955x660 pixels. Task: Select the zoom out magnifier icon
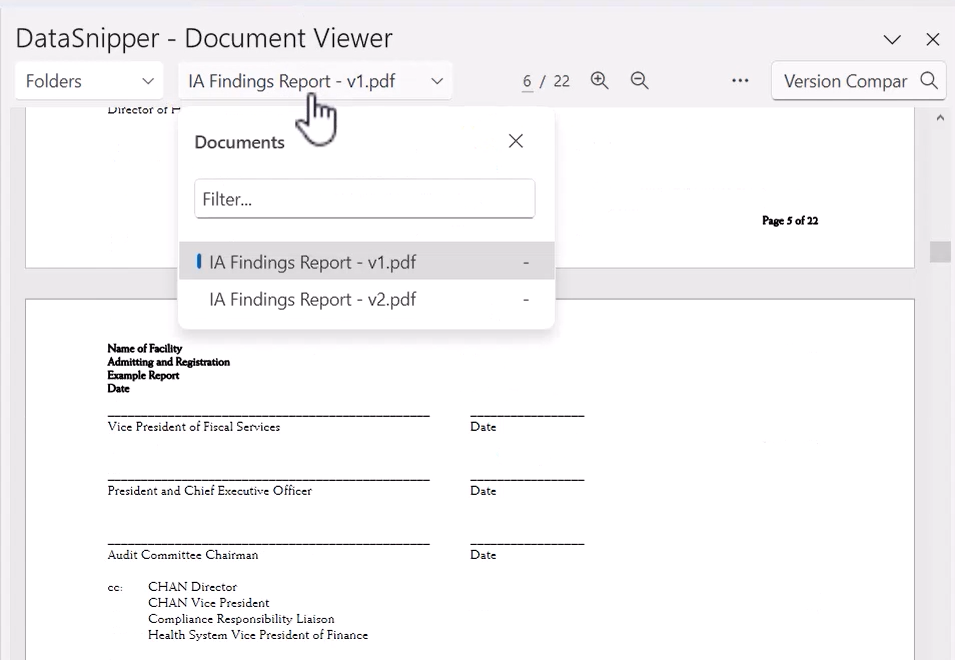tap(639, 81)
